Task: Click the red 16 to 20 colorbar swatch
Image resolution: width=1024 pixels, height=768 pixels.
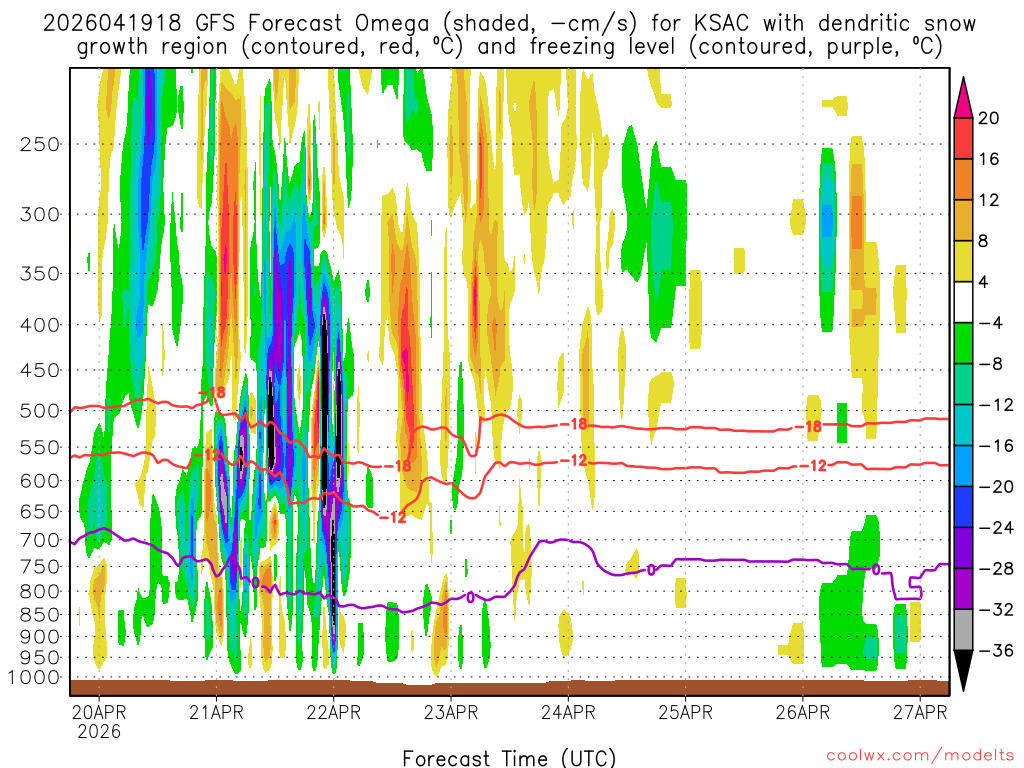Action: tap(963, 138)
